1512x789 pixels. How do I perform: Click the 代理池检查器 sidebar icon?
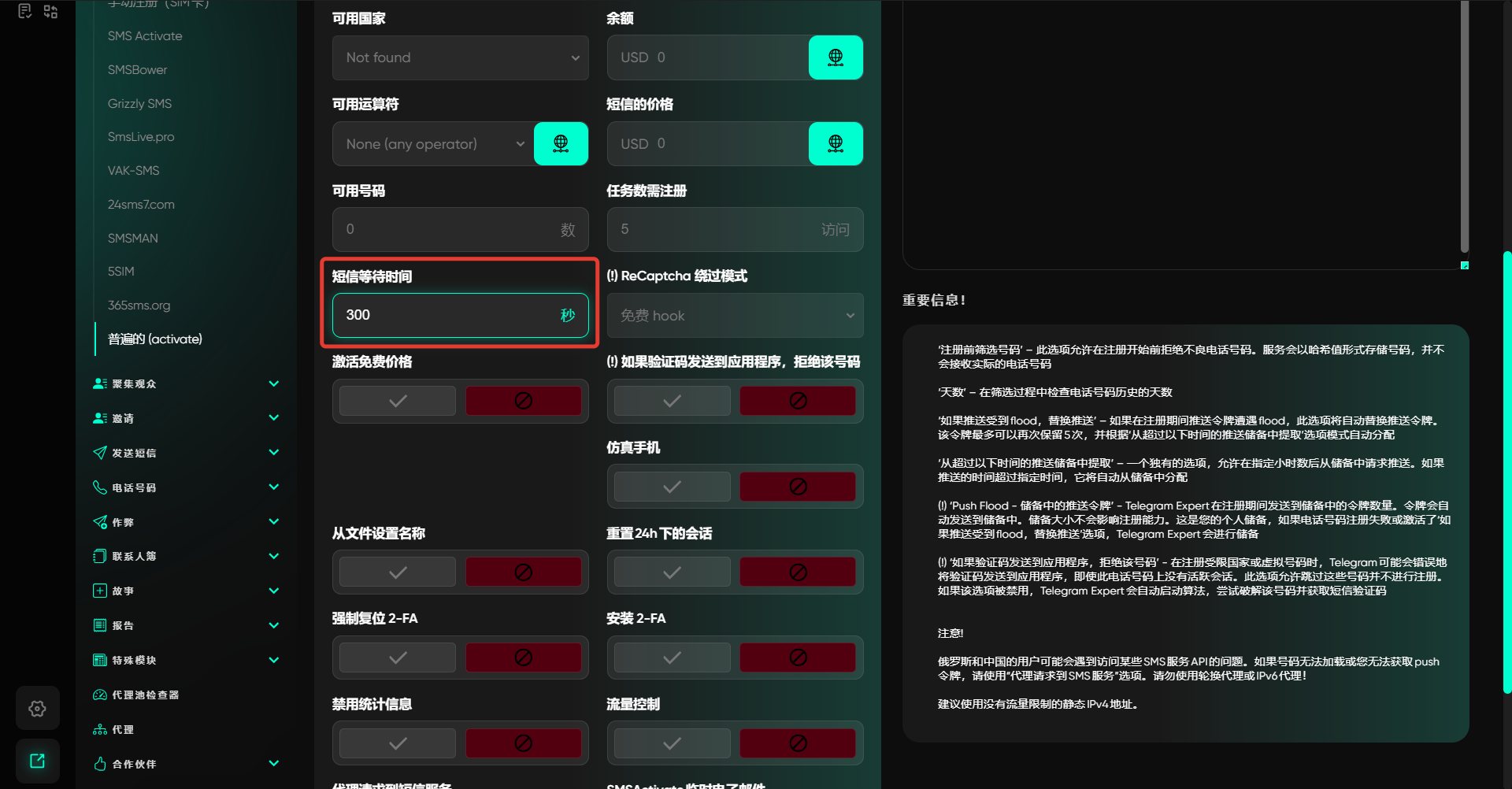(100, 695)
